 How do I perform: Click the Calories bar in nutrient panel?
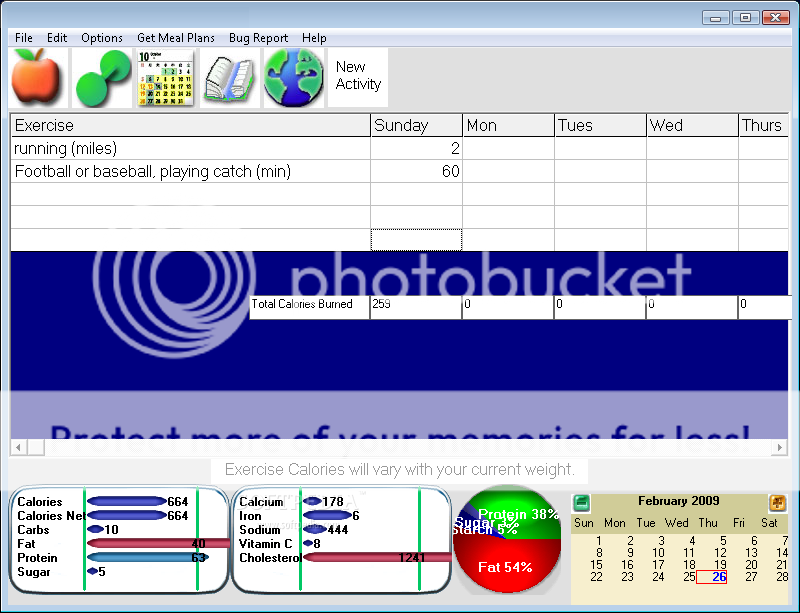pyautogui.click(x=127, y=501)
